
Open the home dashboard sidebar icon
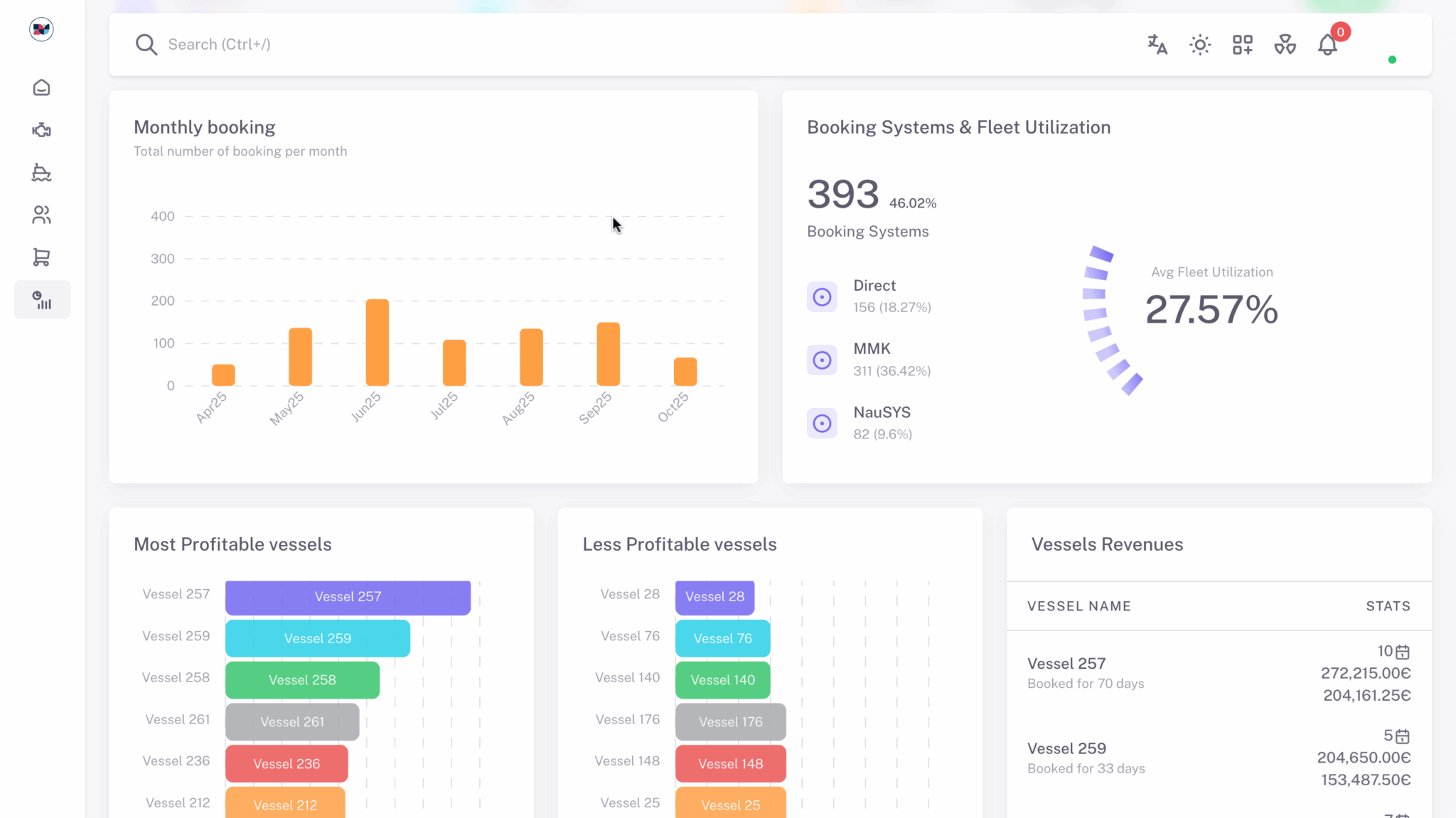pyautogui.click(x=41, y=87)
